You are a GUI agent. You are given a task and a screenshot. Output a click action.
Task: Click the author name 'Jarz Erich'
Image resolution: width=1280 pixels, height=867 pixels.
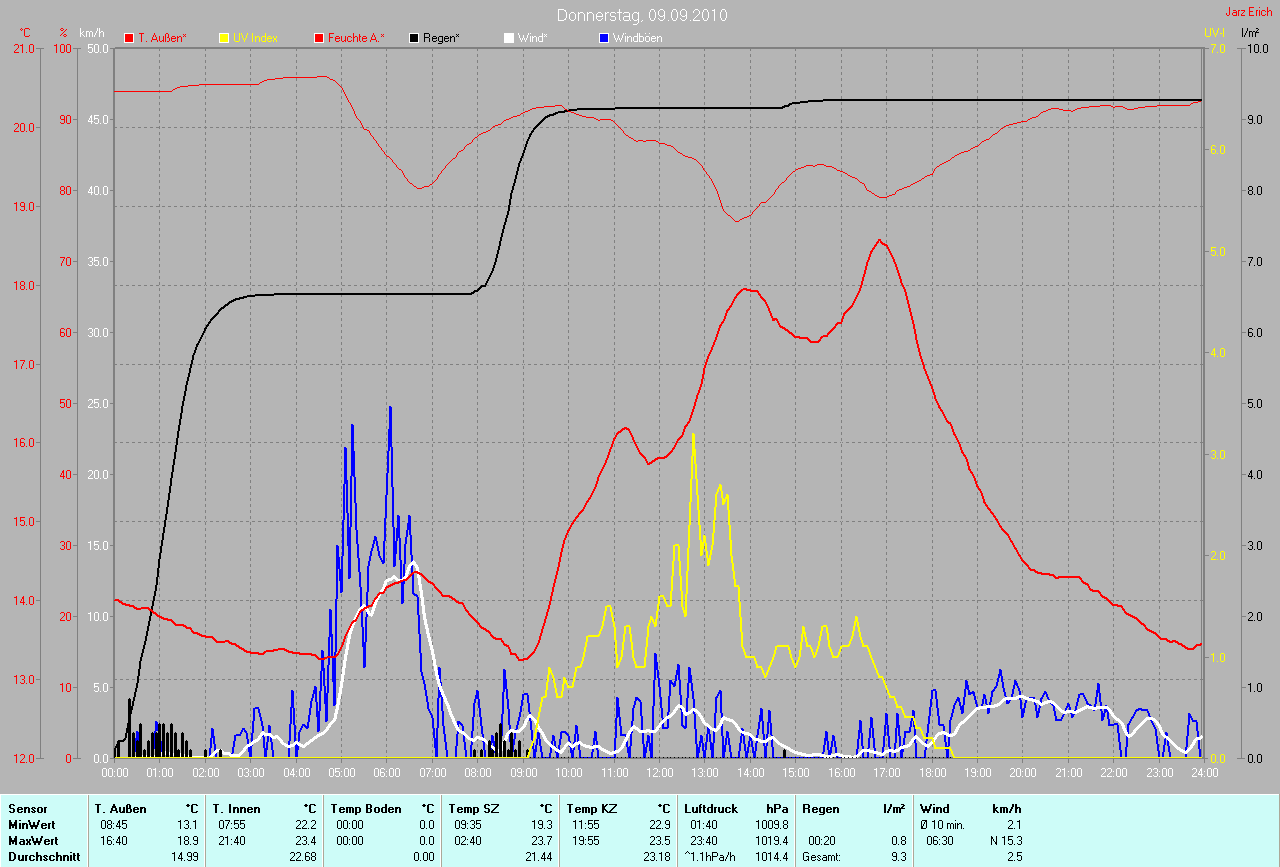[x=1249, y=12]
